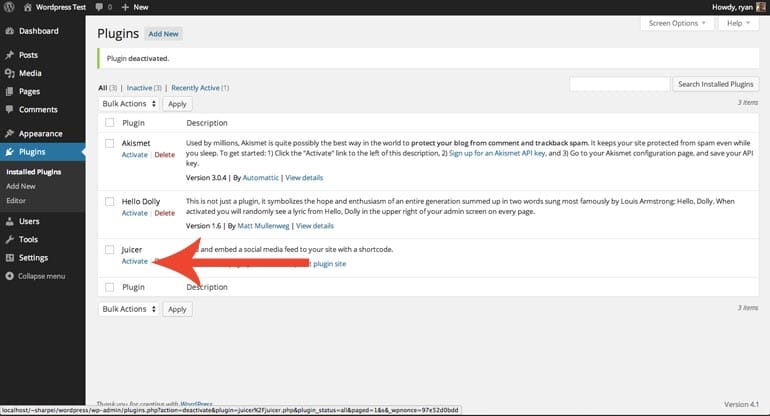Click the Appearance brush icon
Viewport: 770px width, 416px height.
pos(9,134)
